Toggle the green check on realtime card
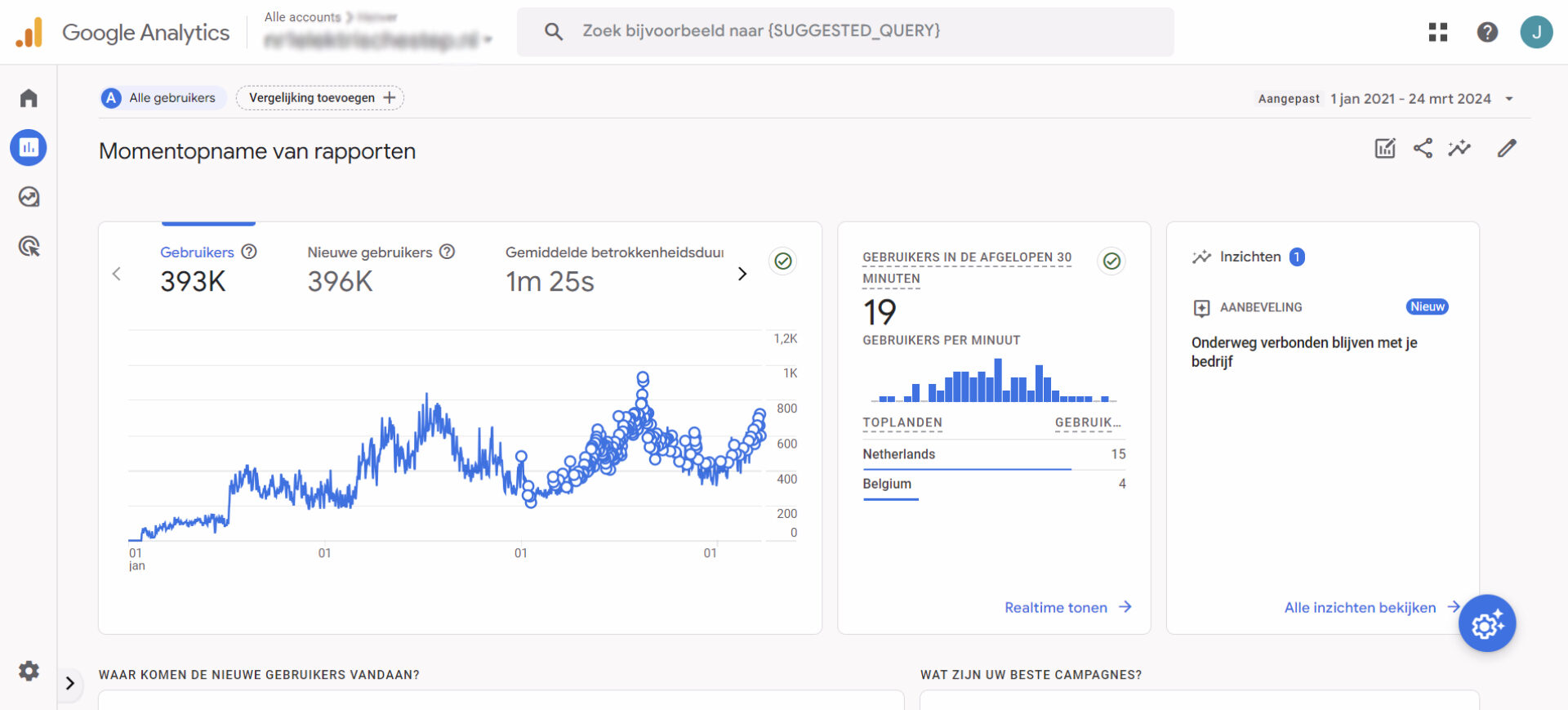The width and height of the screenshot is (1568, 710). click(x=1111, y=261)
